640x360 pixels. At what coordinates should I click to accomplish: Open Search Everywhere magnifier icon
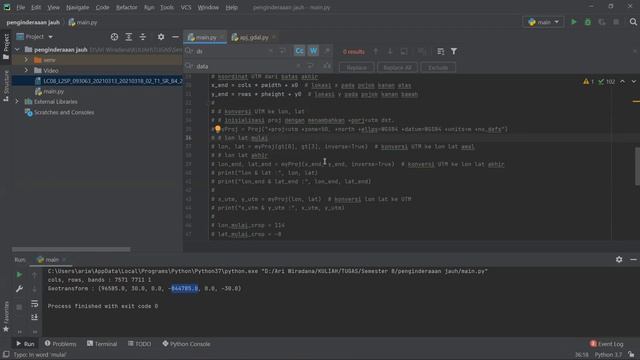click(x=633, y=22)
